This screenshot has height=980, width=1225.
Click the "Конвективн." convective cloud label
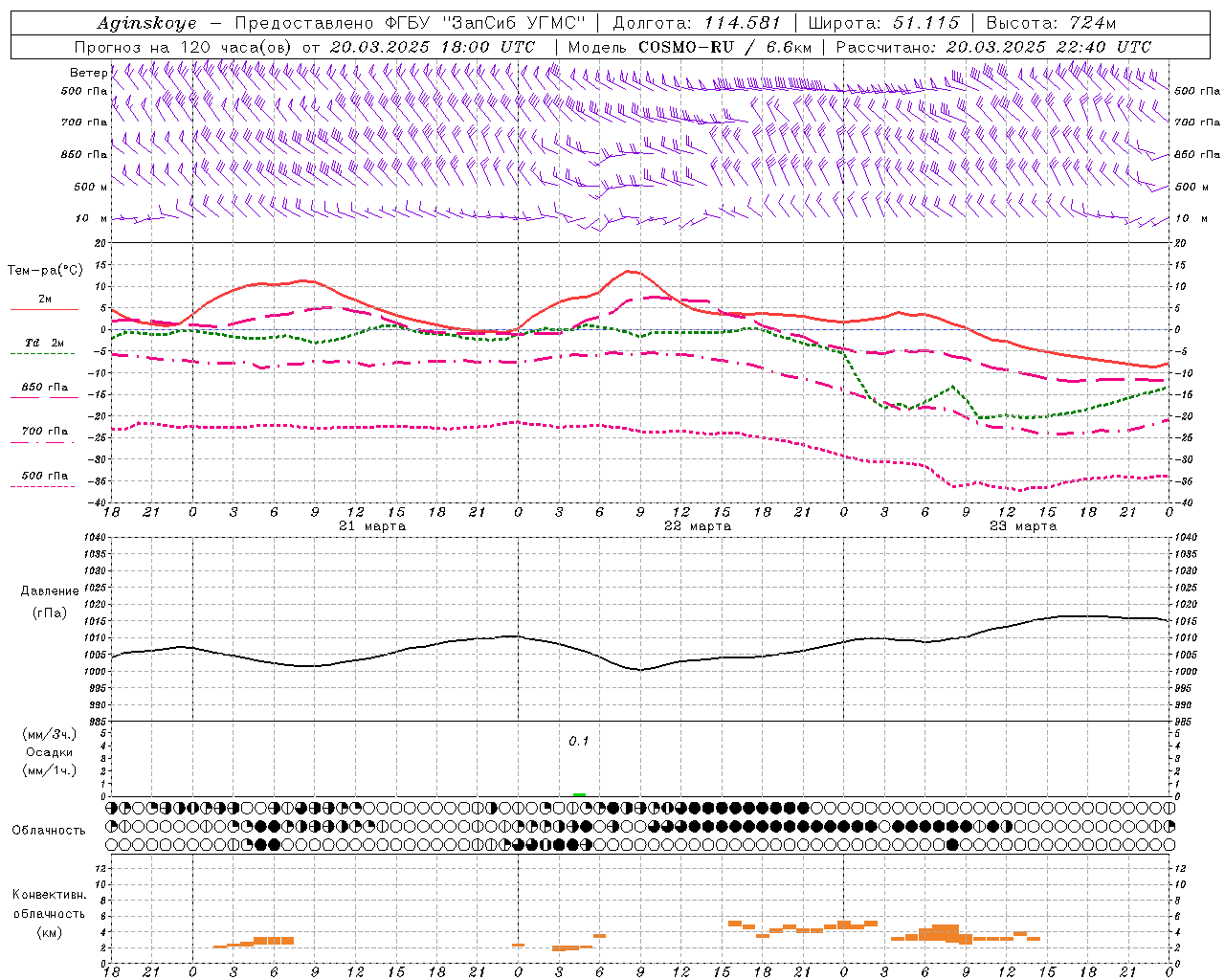point(49,895)
